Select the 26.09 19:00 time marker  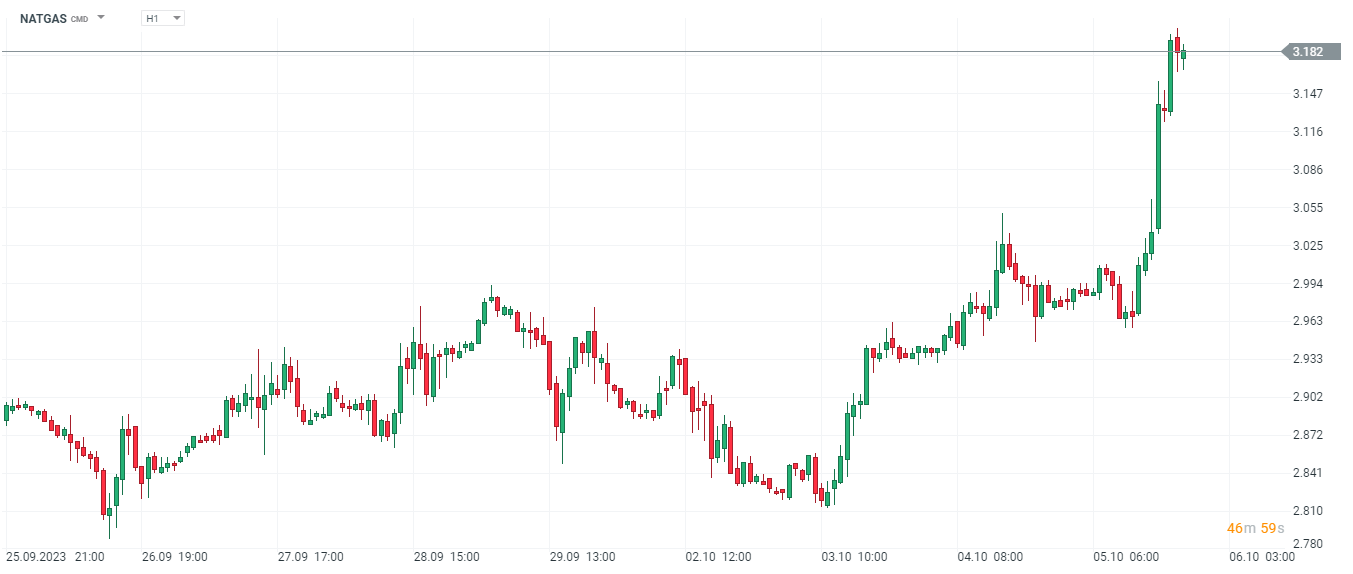pos(174,557)
